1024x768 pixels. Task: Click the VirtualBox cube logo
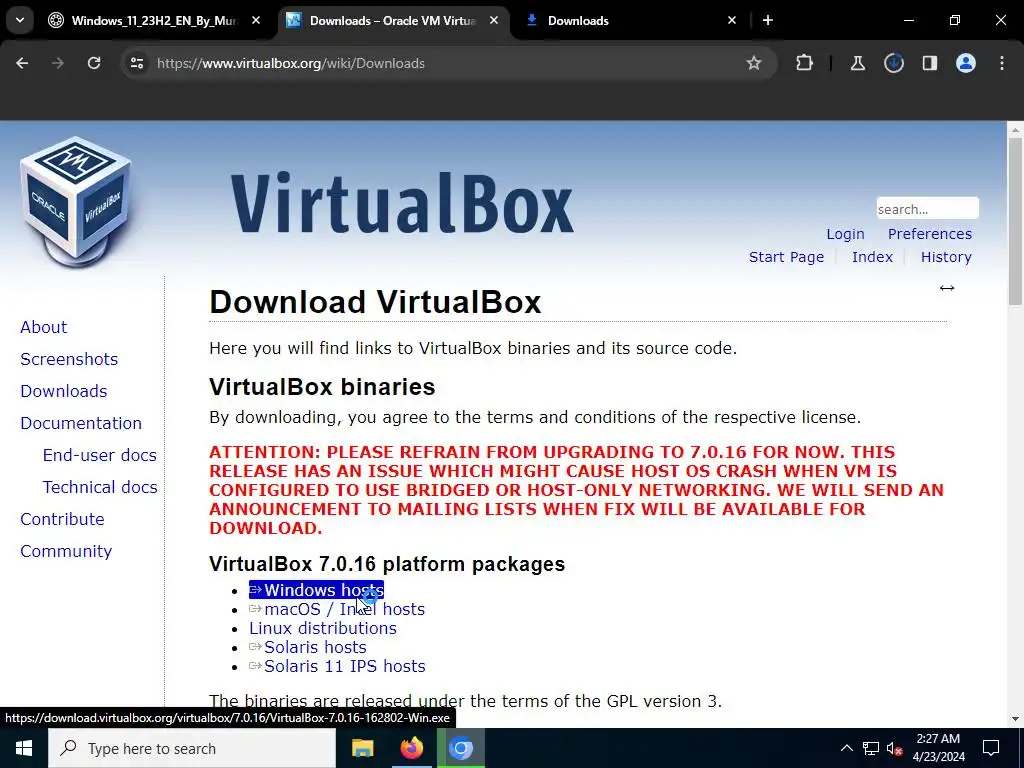coord(76,201)
